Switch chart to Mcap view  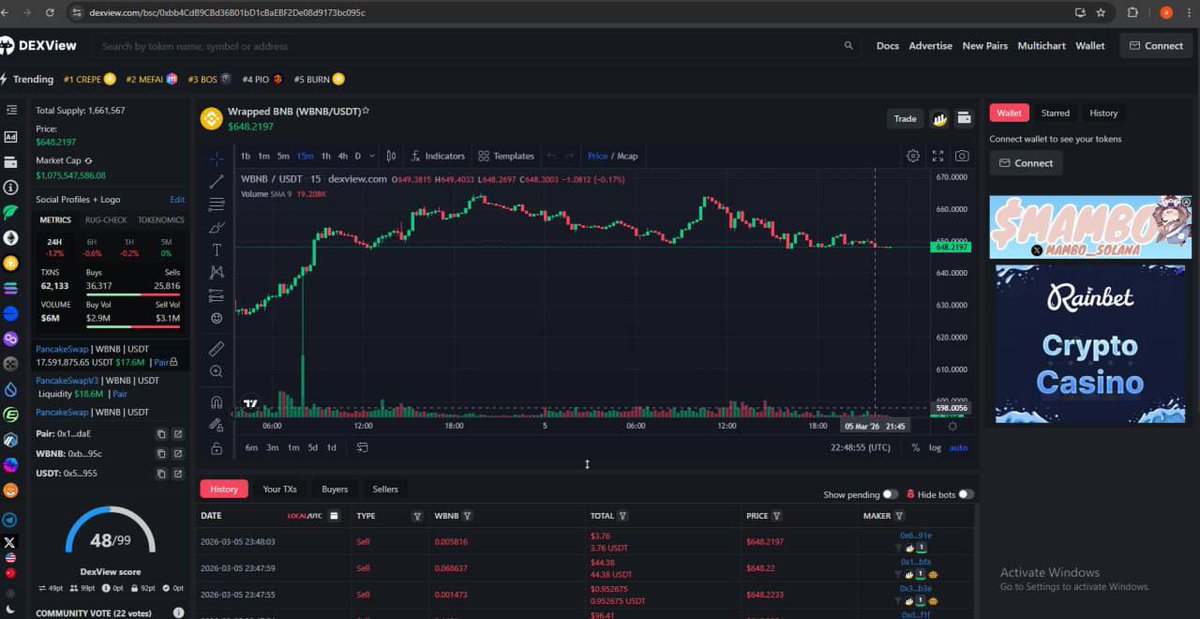point(627,156)
